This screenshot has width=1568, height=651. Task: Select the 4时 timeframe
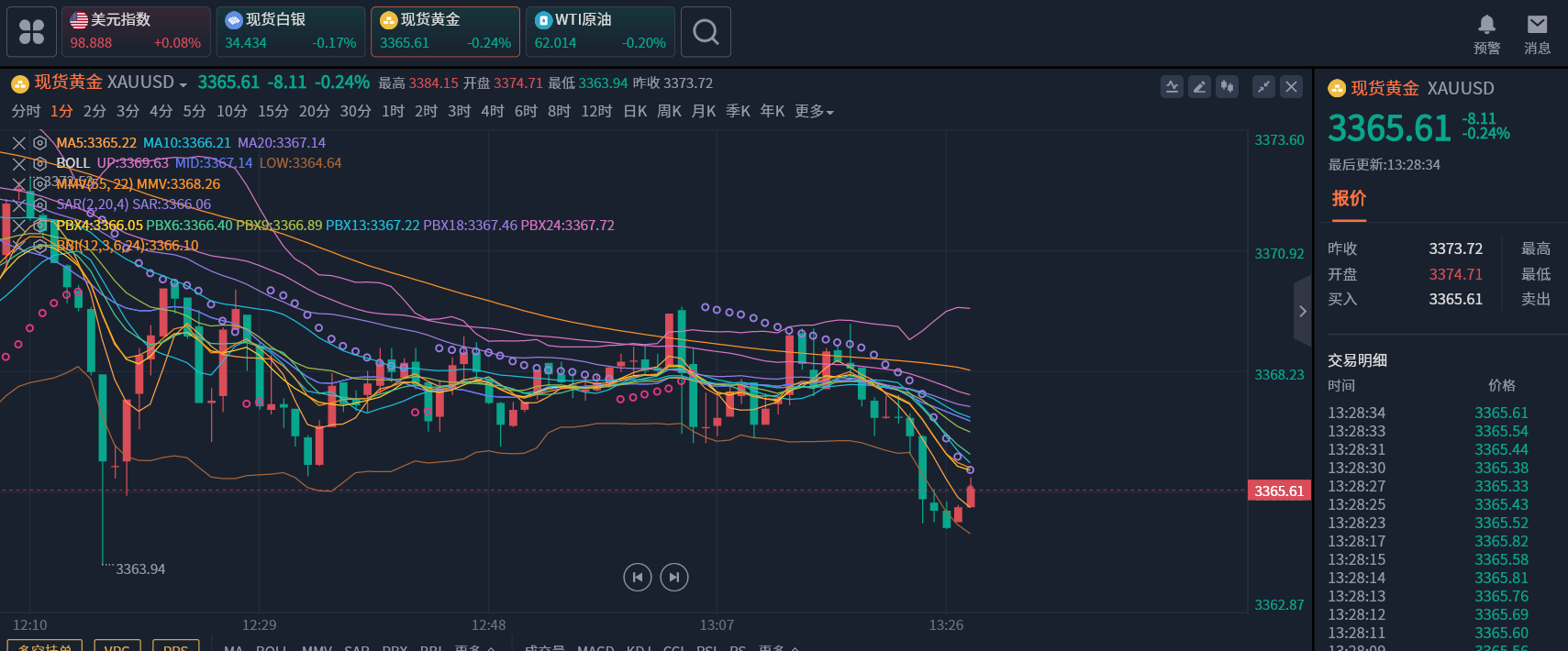493,111
